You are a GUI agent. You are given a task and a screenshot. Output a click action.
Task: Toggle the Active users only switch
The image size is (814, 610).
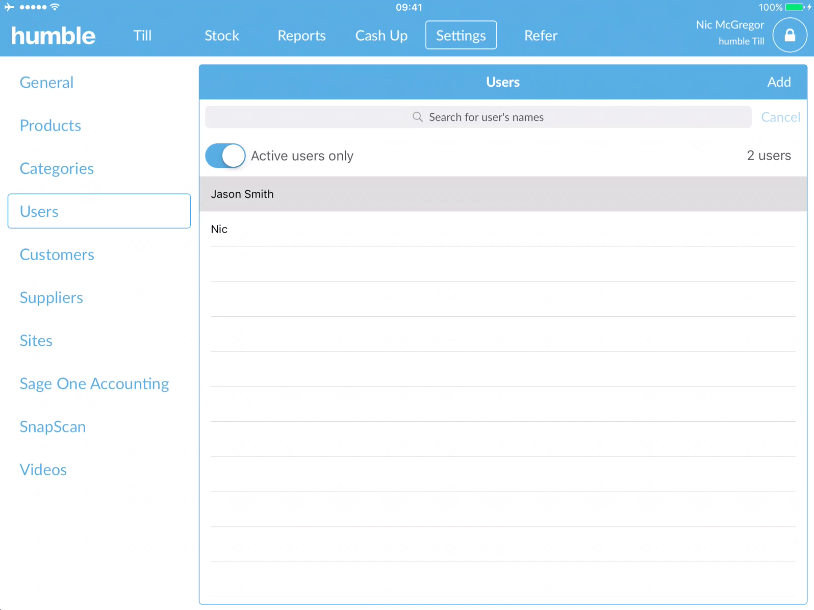point(225,156)
